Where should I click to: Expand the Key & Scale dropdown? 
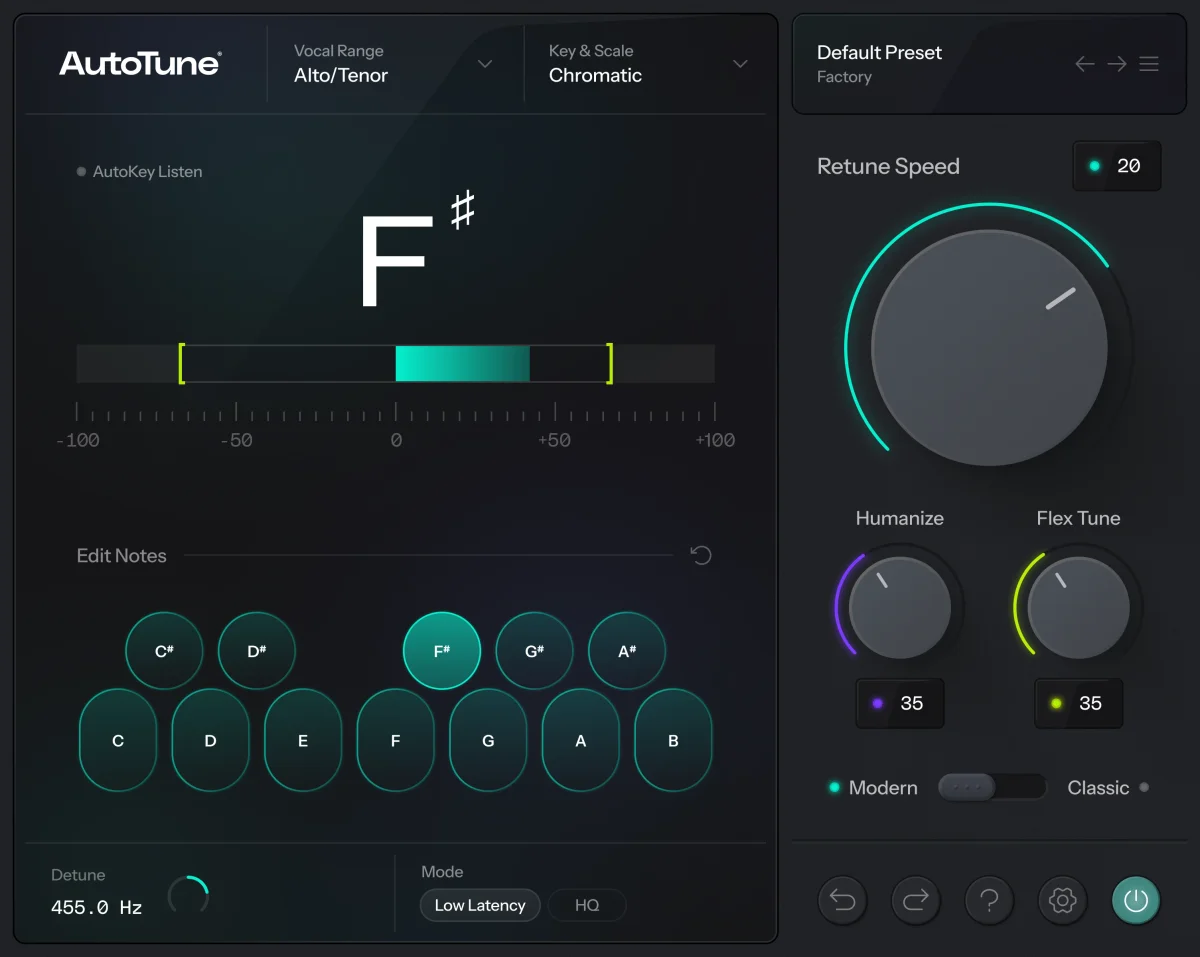648,64
